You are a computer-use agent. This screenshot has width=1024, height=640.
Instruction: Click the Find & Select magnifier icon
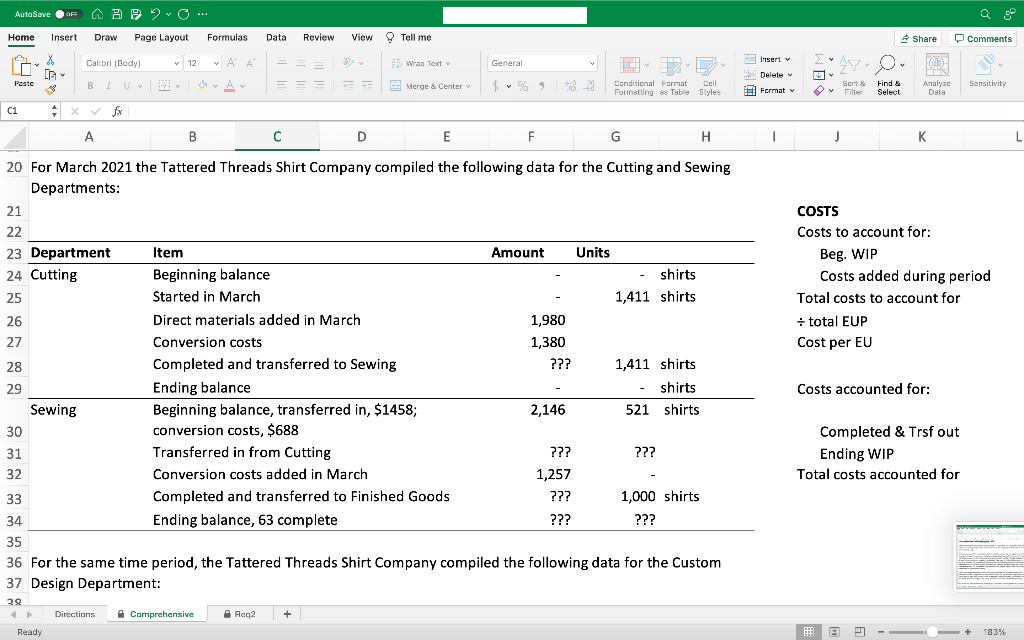tap(887, 64)
